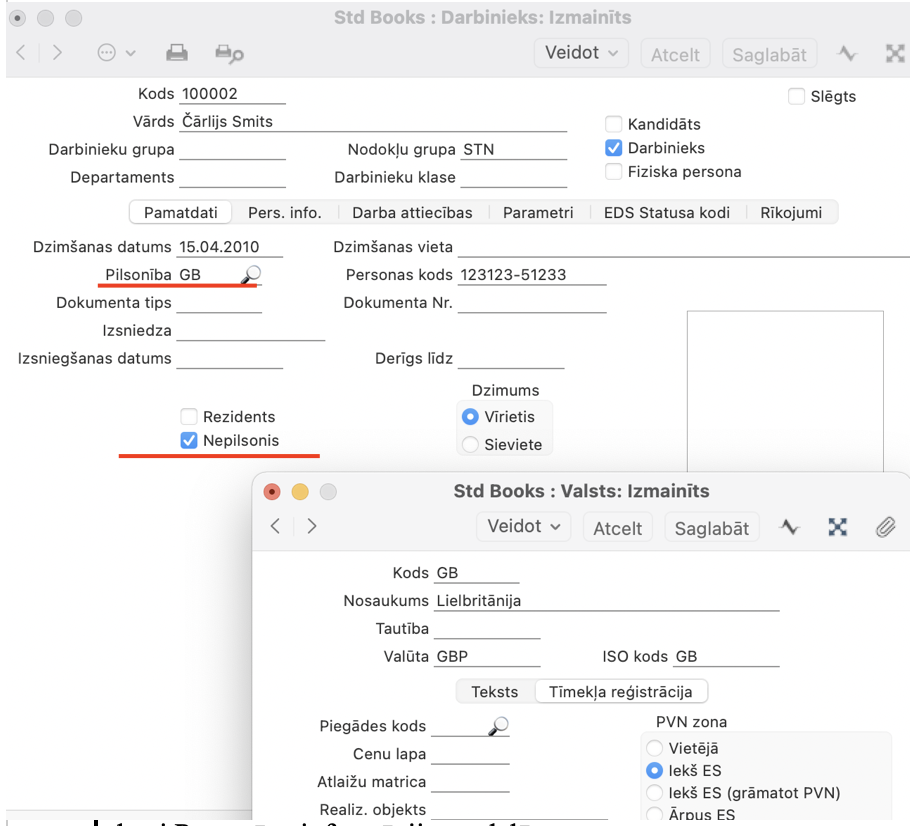Enable the Rezidents checkbox
This screenshot has height=826, width=916.
(189, 417)
